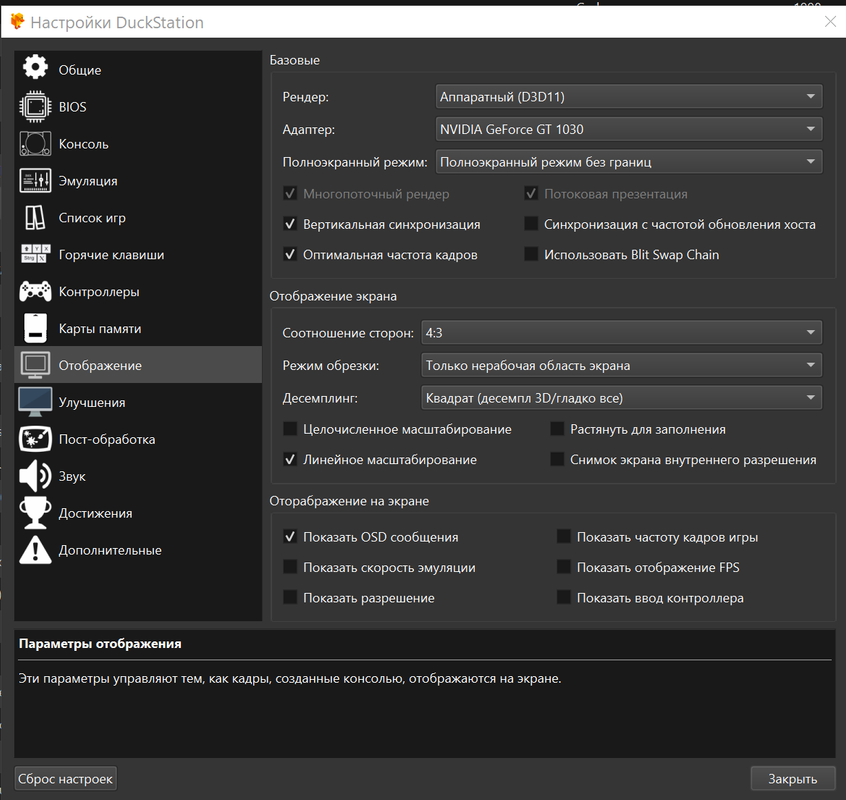846x800 pixels.
Task: Go to the Эмуляция section
Action: (x=138, y=181)
